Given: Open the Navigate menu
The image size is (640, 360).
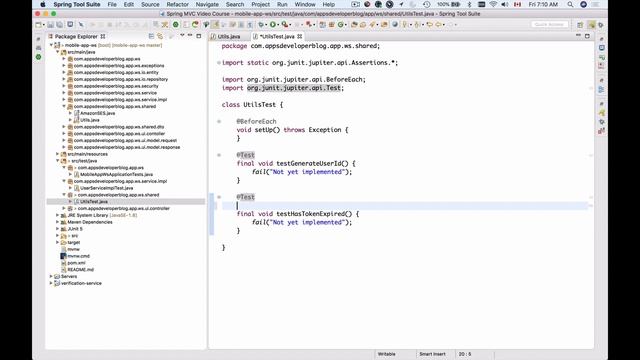Looking at the screenshot, I should [207, 4].
